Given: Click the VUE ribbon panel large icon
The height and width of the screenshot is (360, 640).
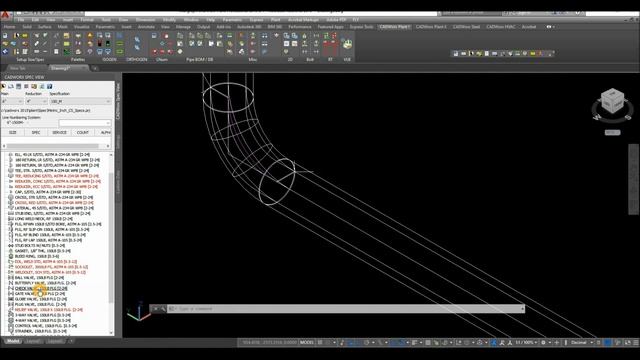Looking at the screenshot, I should click(347, 44).
